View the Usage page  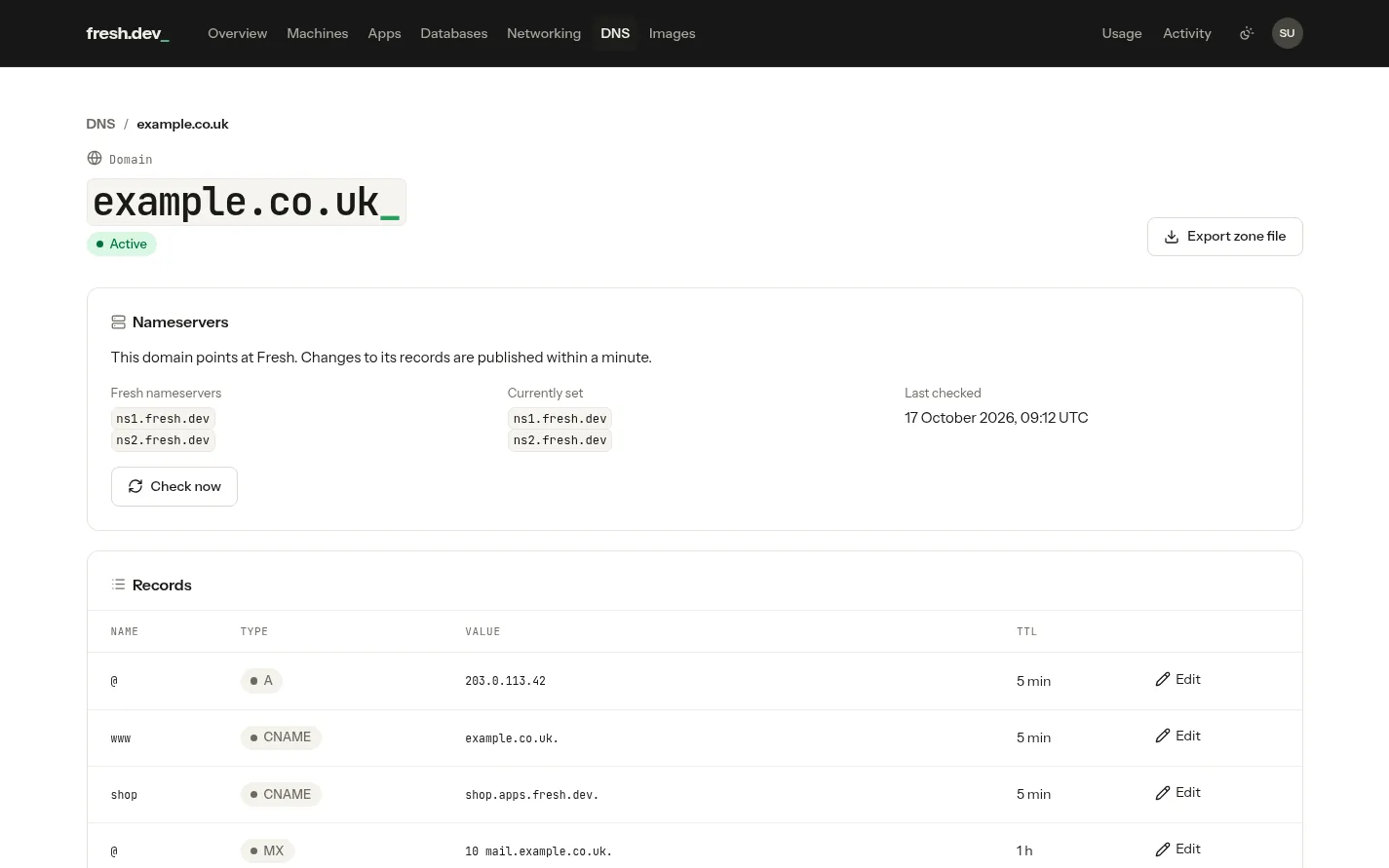[1121, 33]
